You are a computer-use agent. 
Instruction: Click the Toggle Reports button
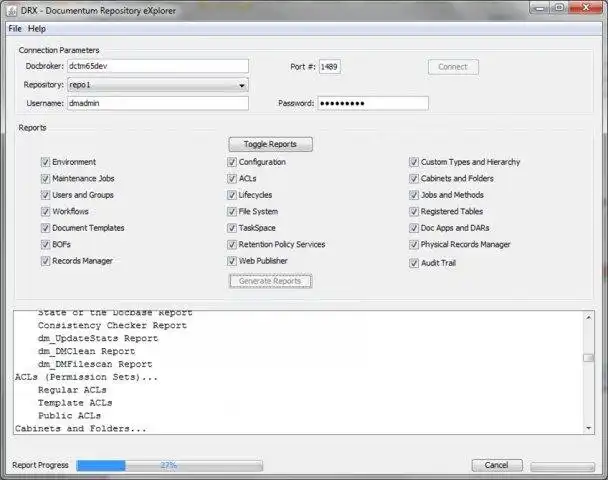click(270, 144)
